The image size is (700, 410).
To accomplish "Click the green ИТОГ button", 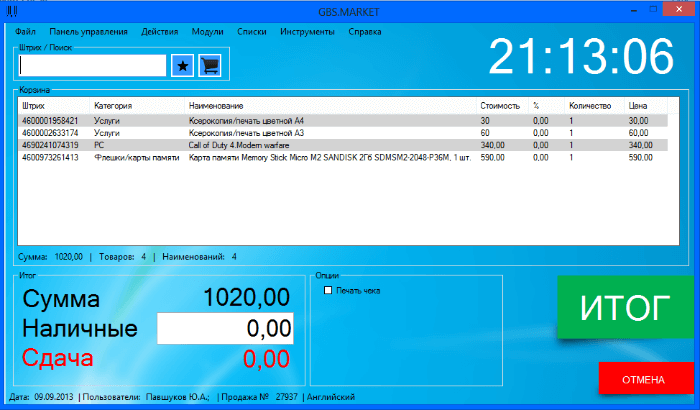I will pos(625,307).
